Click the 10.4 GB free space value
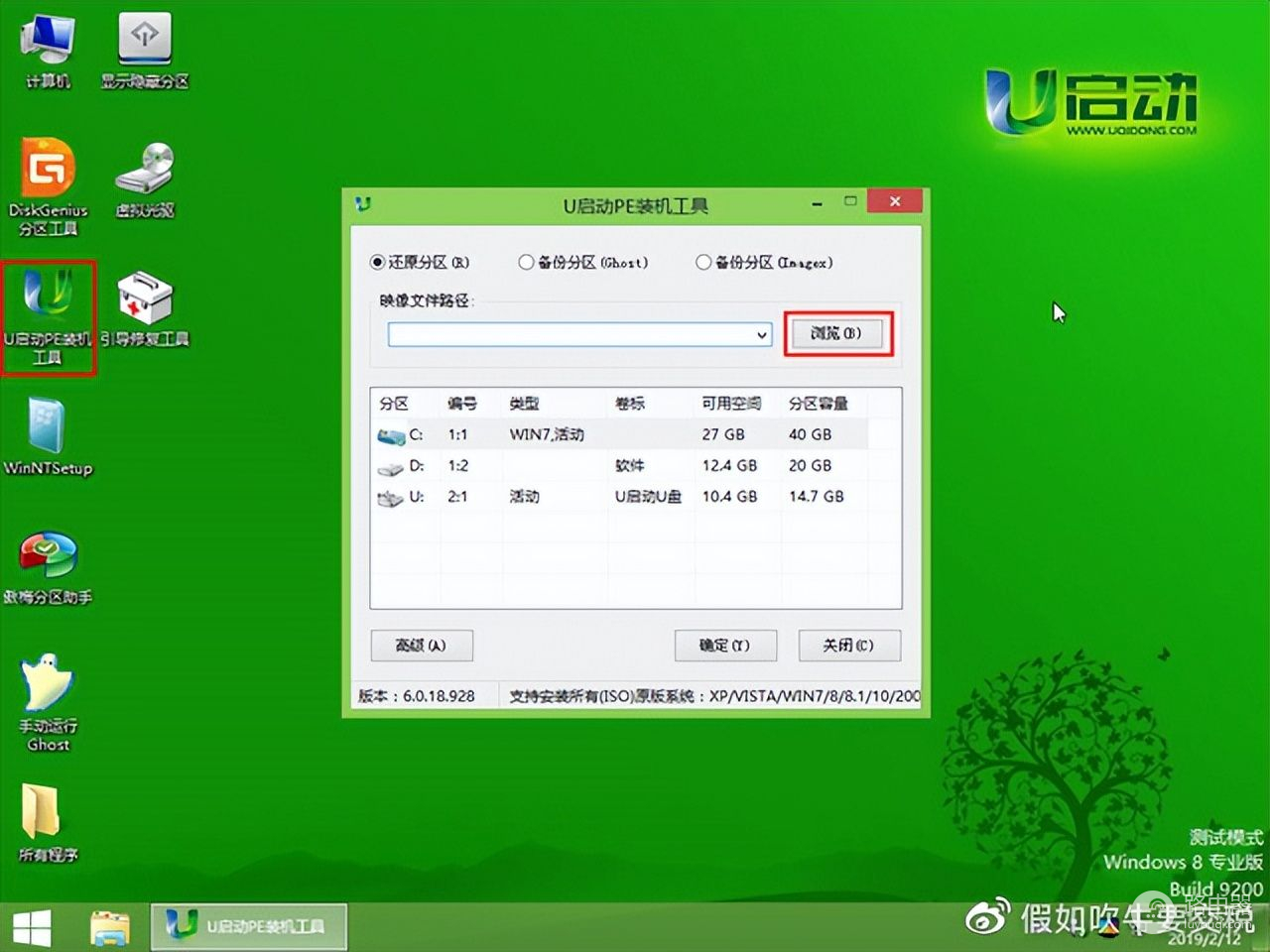This screenshot has height=952, width=1270. [729, 497]
